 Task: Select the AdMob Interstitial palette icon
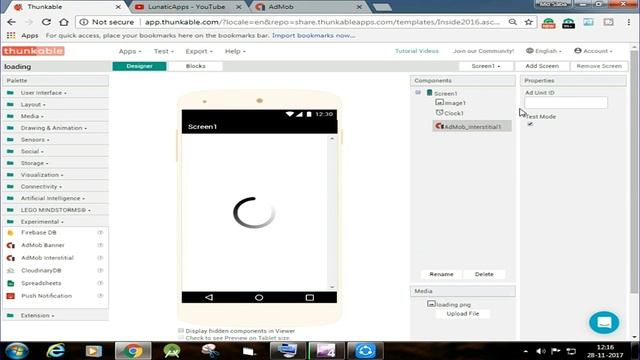coord(11,258)
